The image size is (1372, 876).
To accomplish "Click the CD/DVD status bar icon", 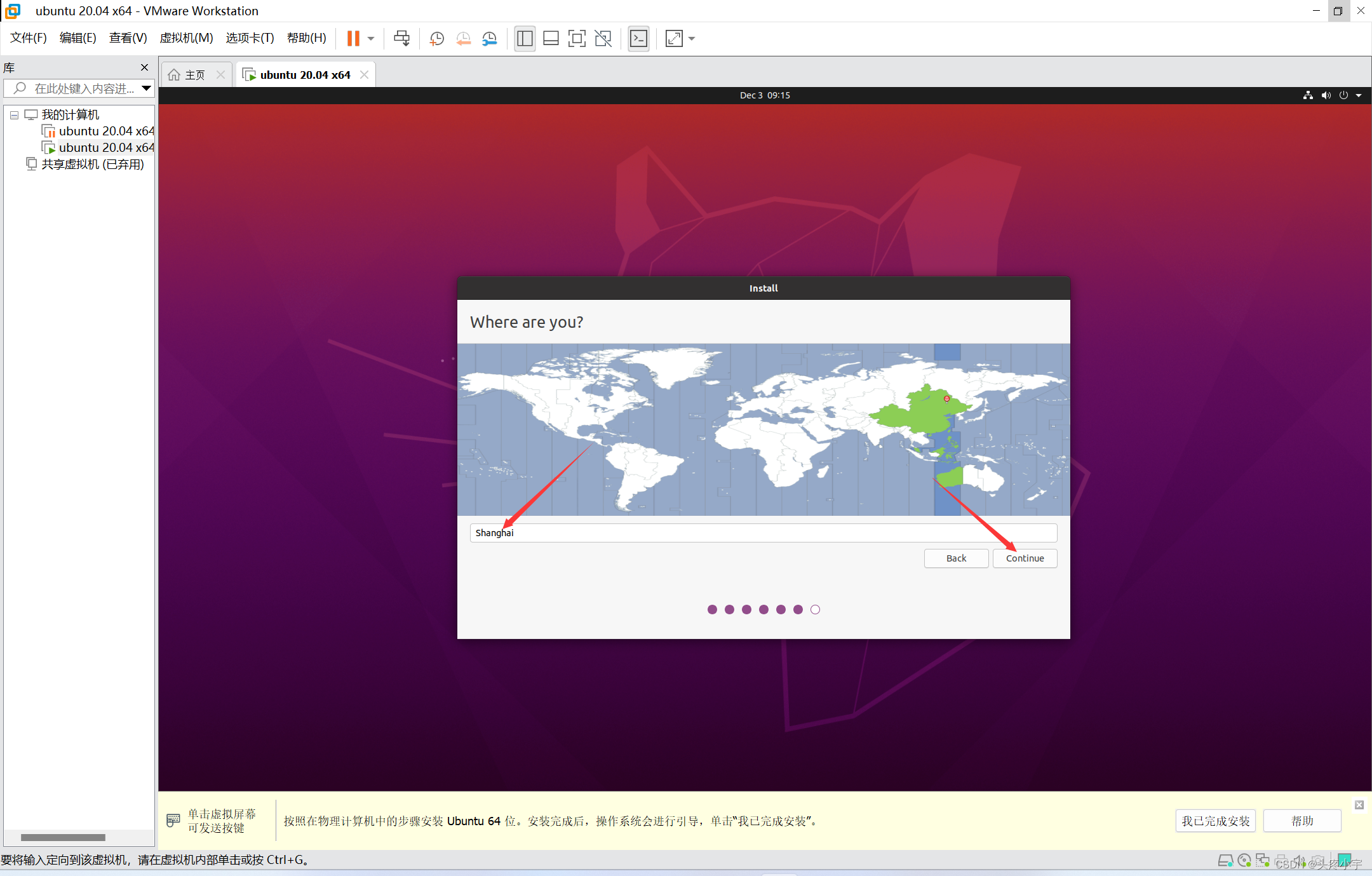I will click(1244, 861).
